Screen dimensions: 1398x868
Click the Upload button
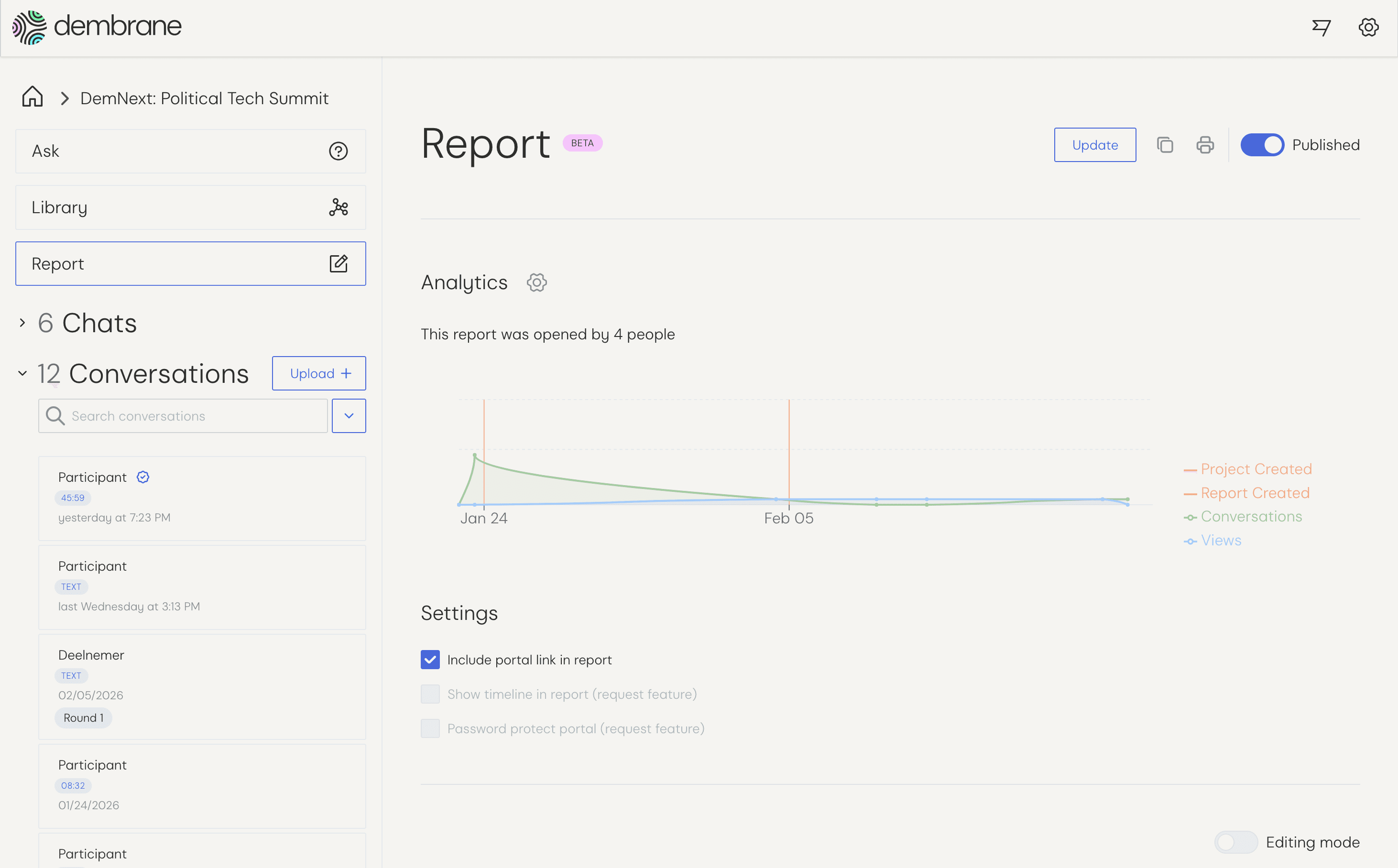click(318, 373)
